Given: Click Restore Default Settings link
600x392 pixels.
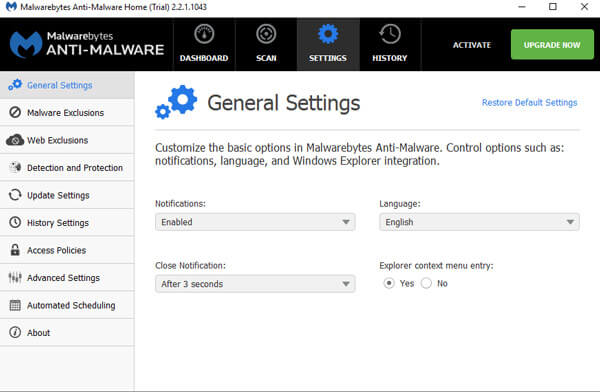Looking at the screenshot, I should point(529,103).
